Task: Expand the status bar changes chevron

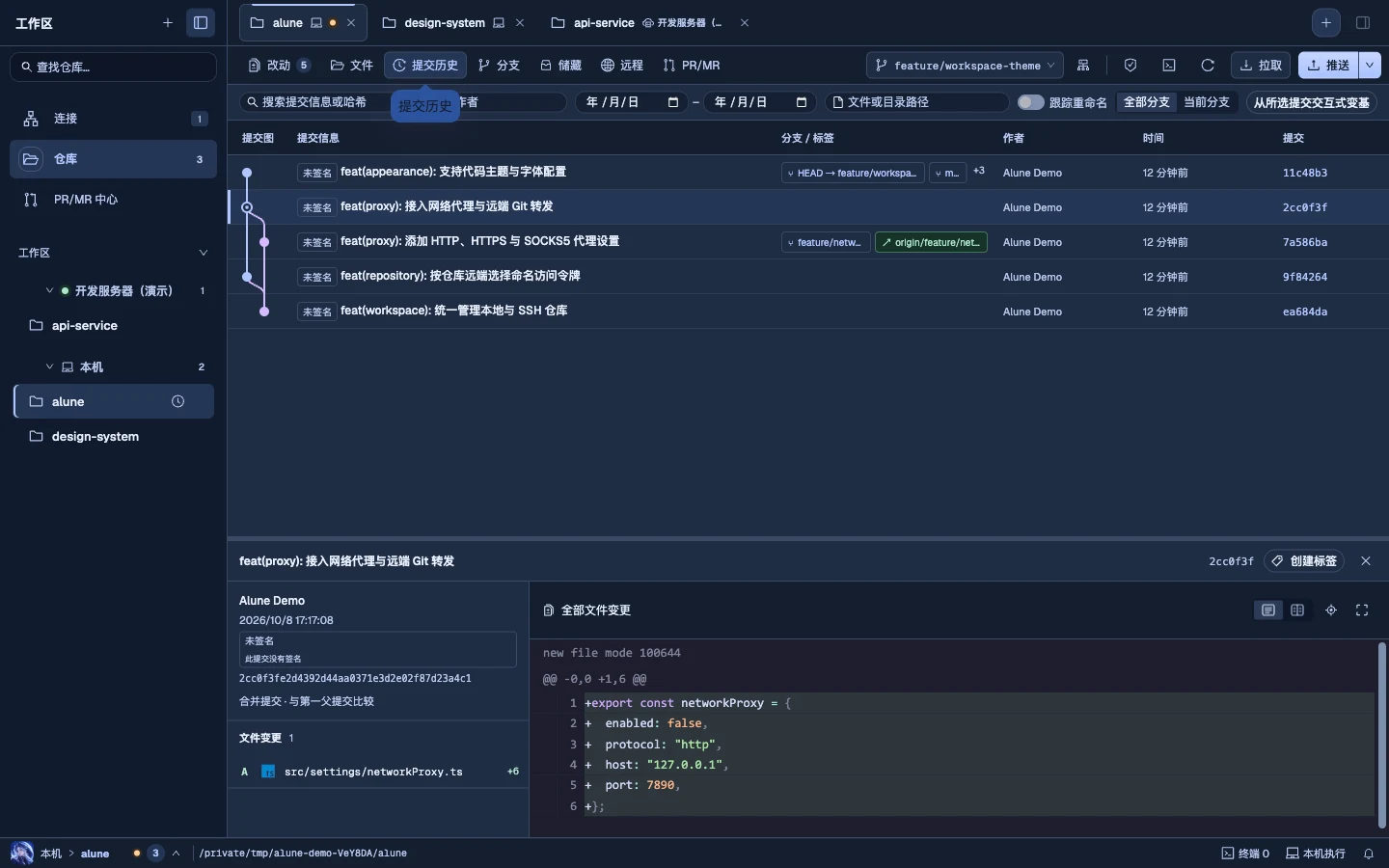Action: coord(176,854)
